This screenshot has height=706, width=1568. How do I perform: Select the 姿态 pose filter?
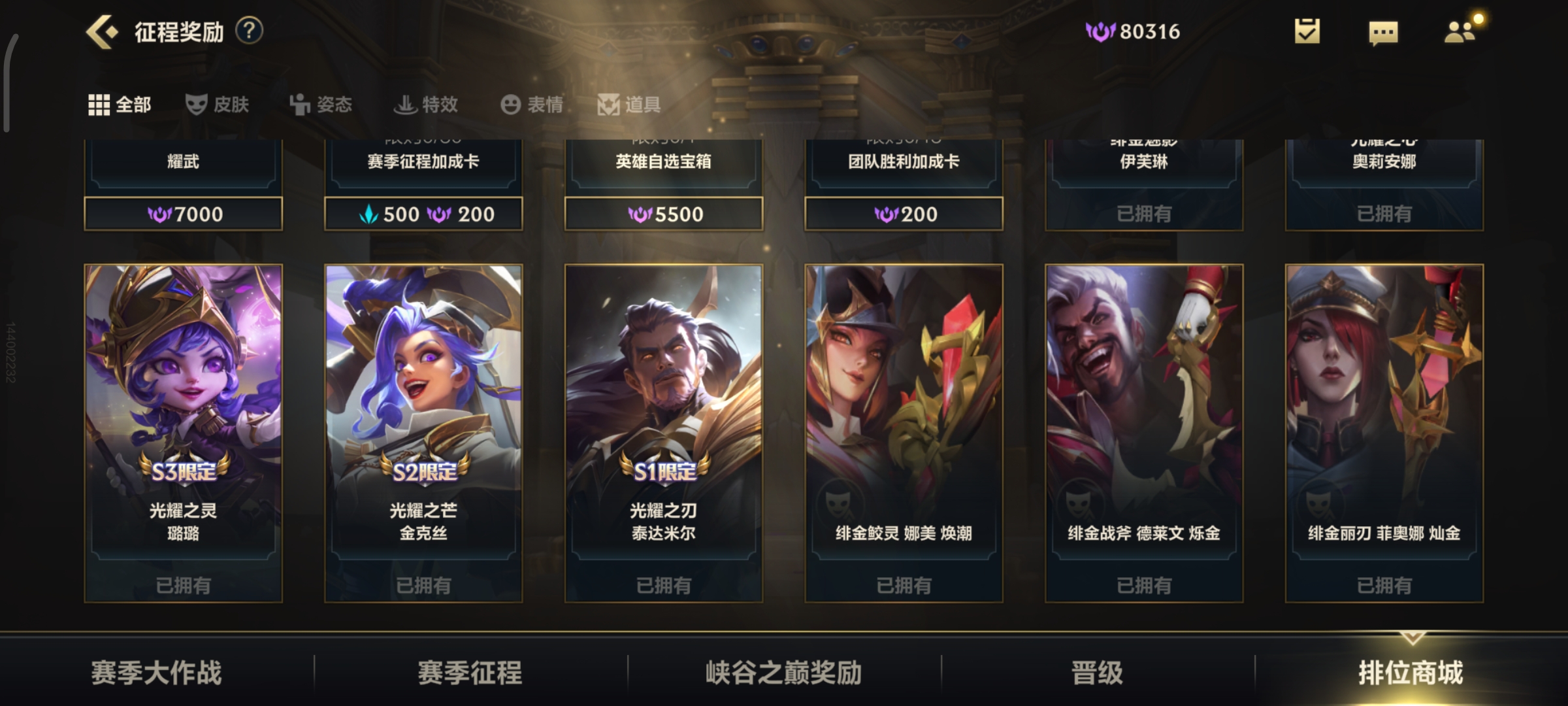point(321,104)
